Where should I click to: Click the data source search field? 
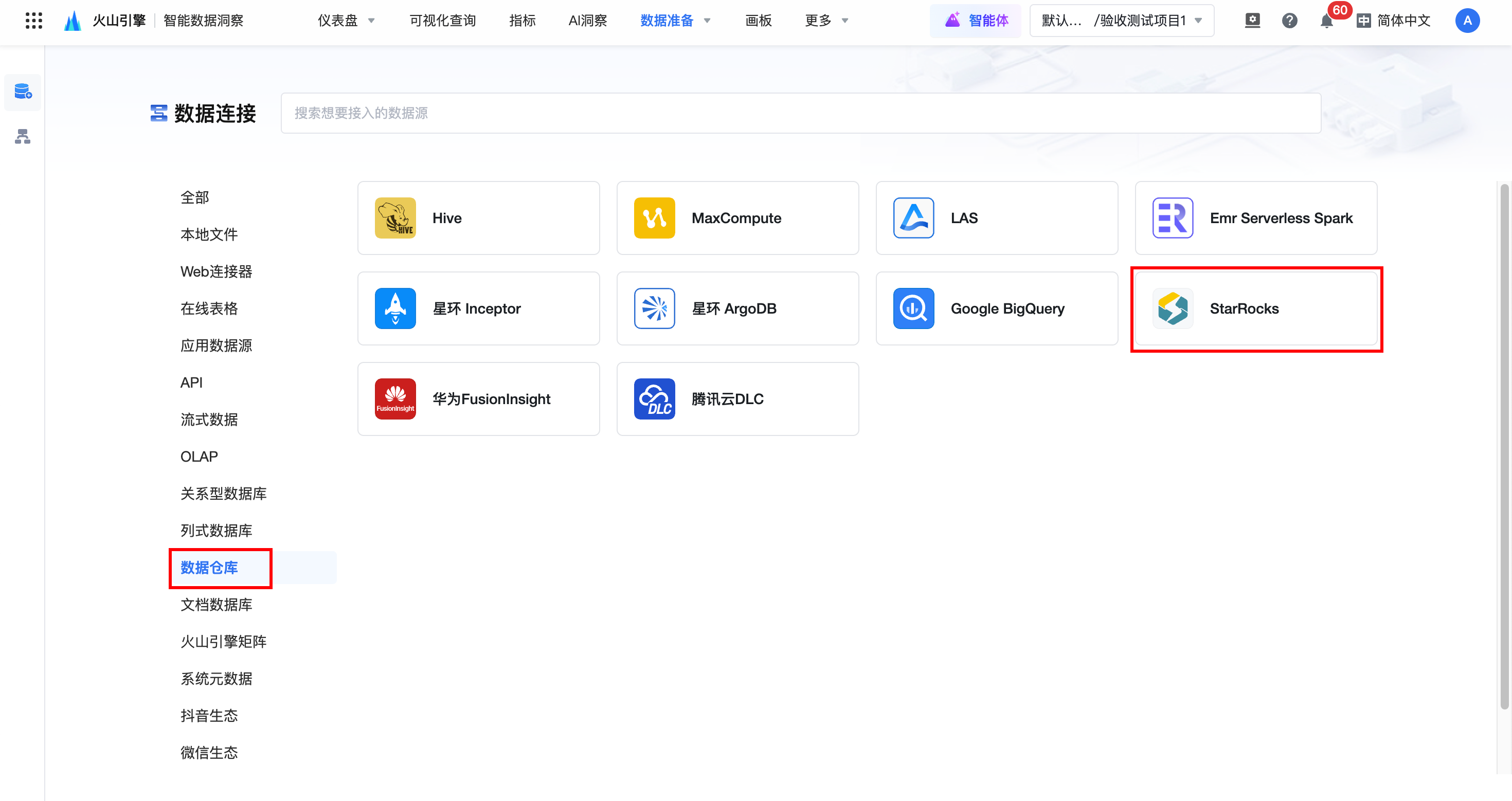point(800,113)
